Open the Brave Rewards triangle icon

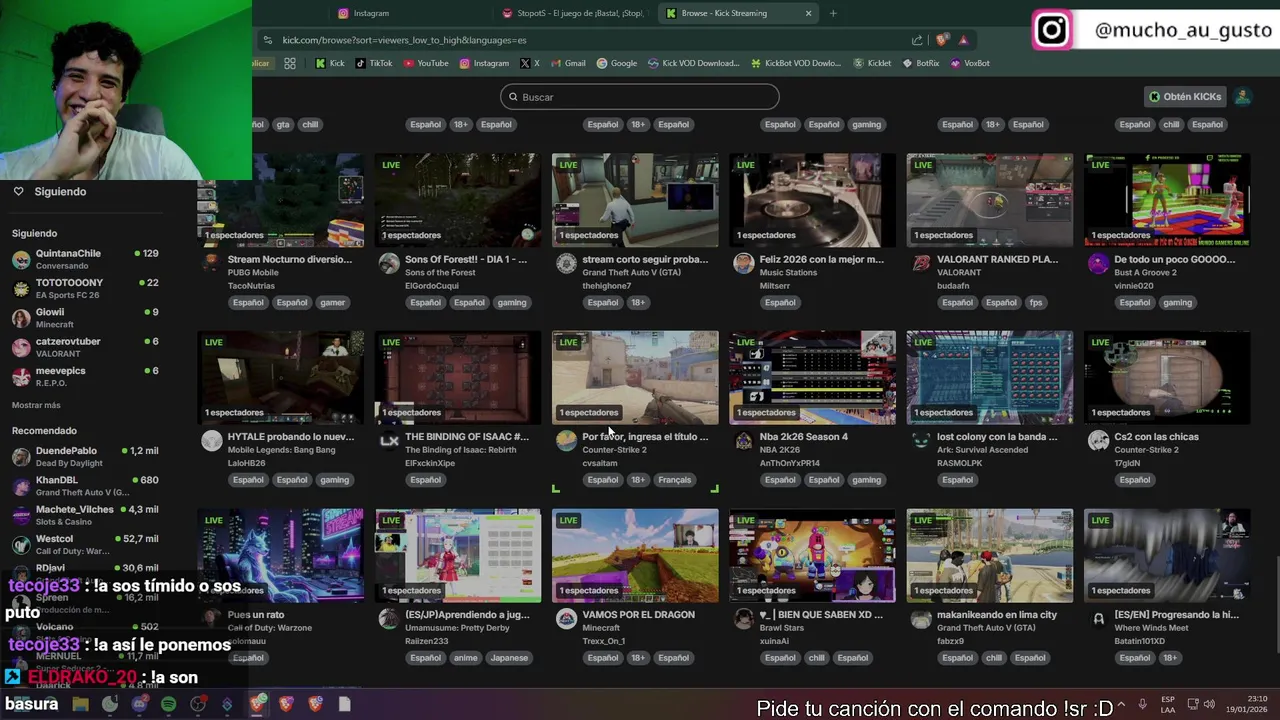[x=963, y=40]
